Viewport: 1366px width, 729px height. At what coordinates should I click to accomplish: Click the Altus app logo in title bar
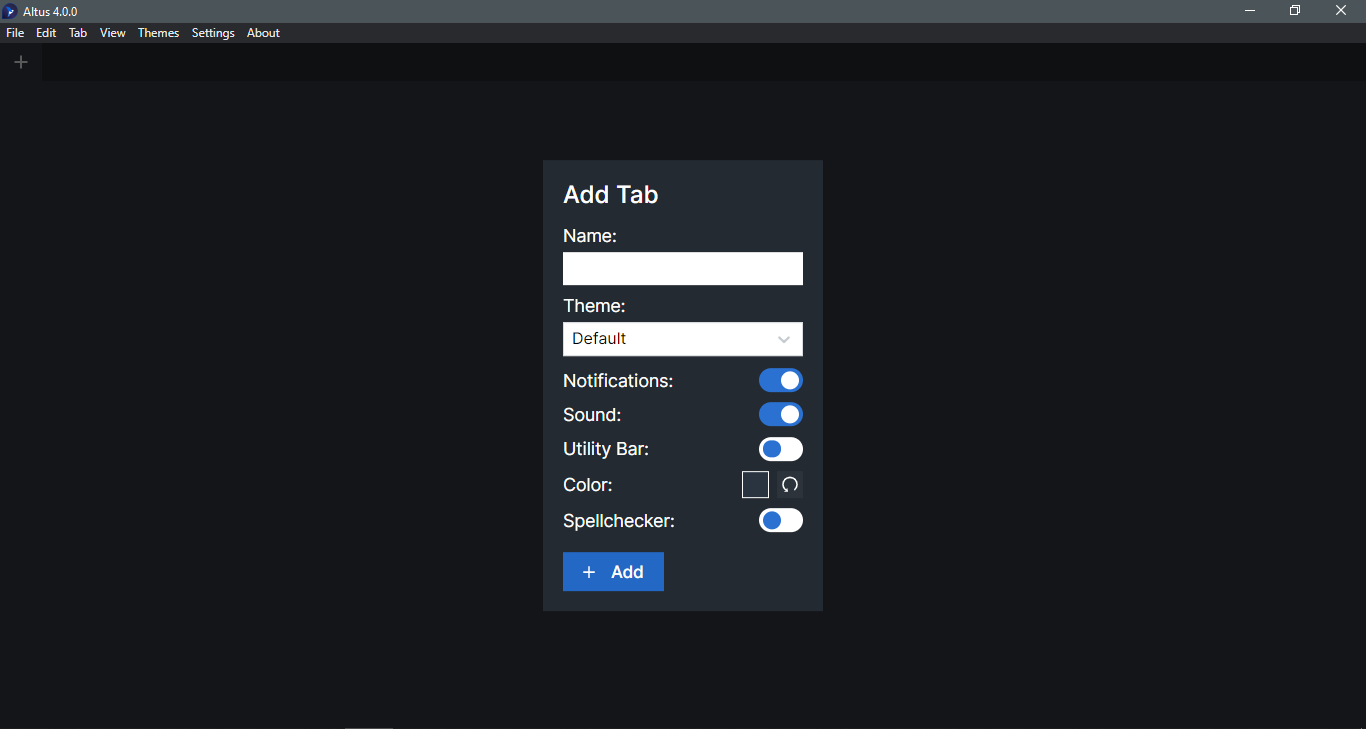(x=10, y=11)
